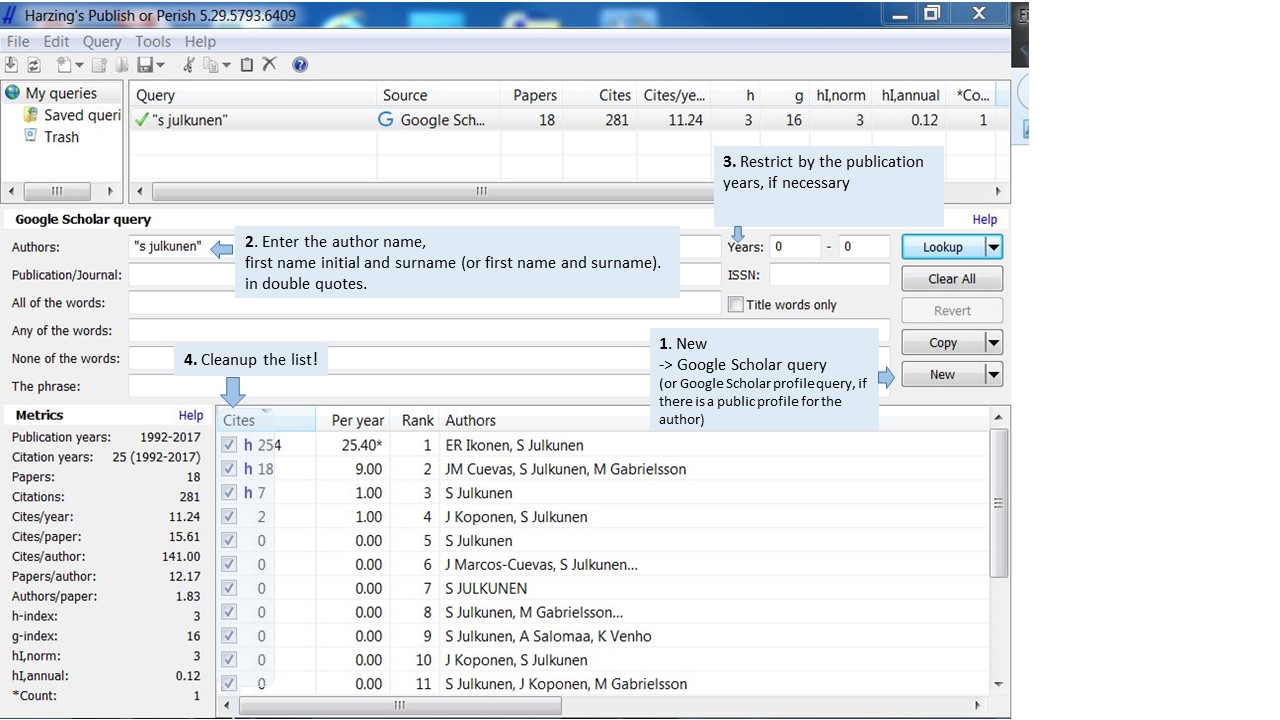Sort results by Rank column header
The height and width of the screenshot is (720, 1280).
[x=415, y=420]
